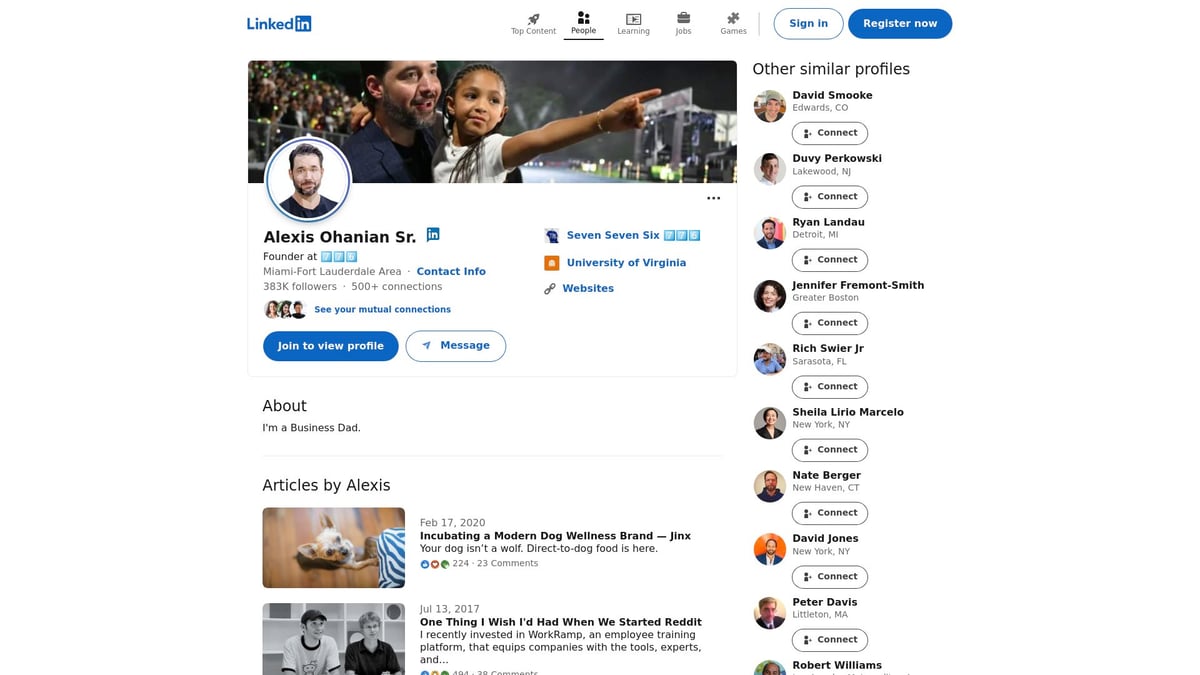
Task: Switch to the People tab
Action: (x=583, y=17)
